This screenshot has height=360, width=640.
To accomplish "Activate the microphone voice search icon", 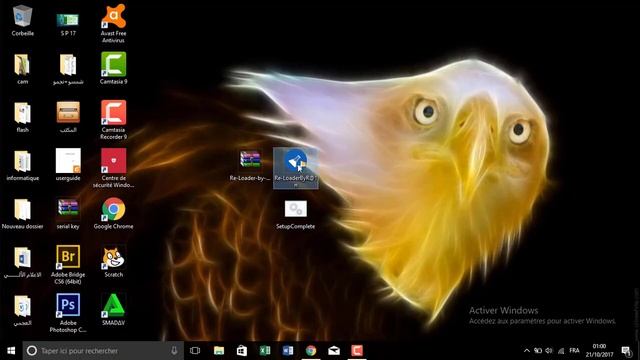I will 174,351.
